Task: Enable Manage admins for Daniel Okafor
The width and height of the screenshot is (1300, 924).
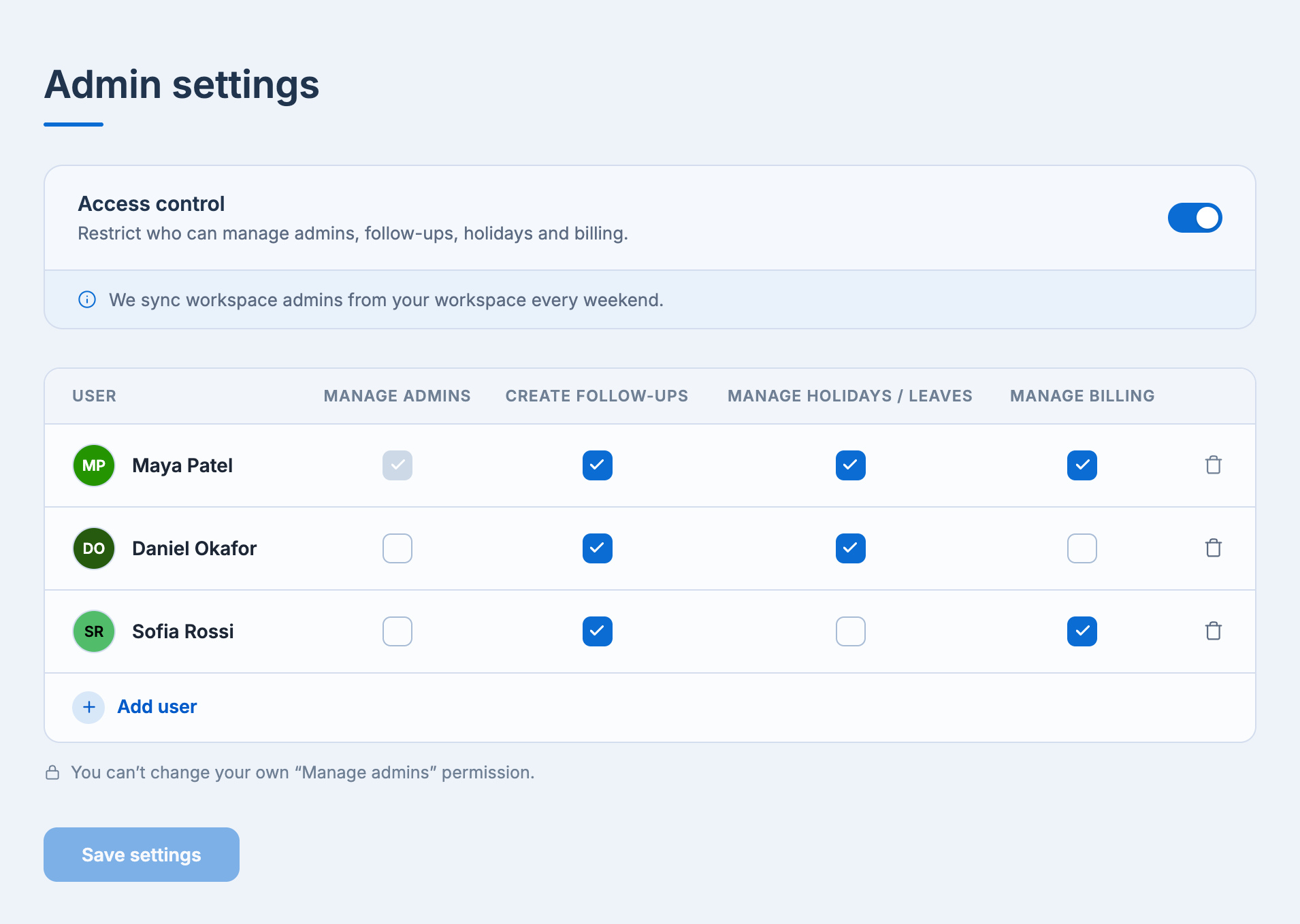Action: [397, 548]
